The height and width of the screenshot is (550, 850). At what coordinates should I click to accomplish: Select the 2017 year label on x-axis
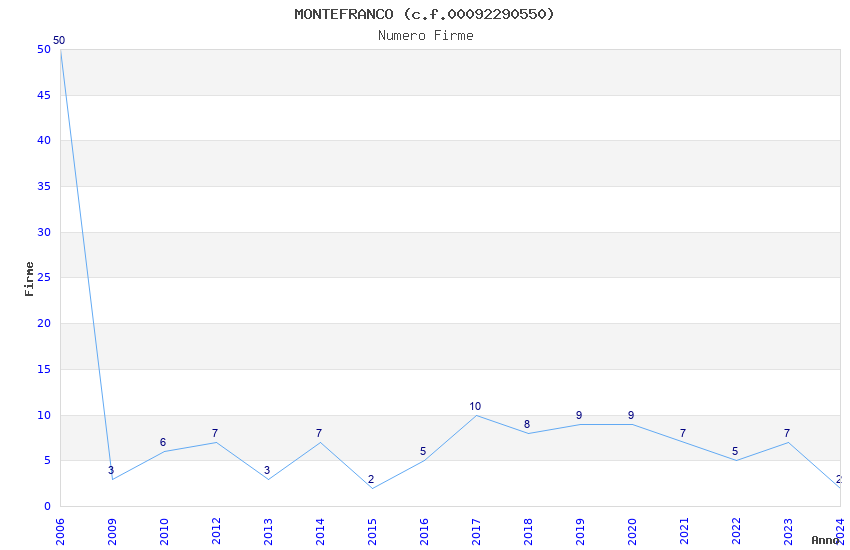(x=476, y=532)
